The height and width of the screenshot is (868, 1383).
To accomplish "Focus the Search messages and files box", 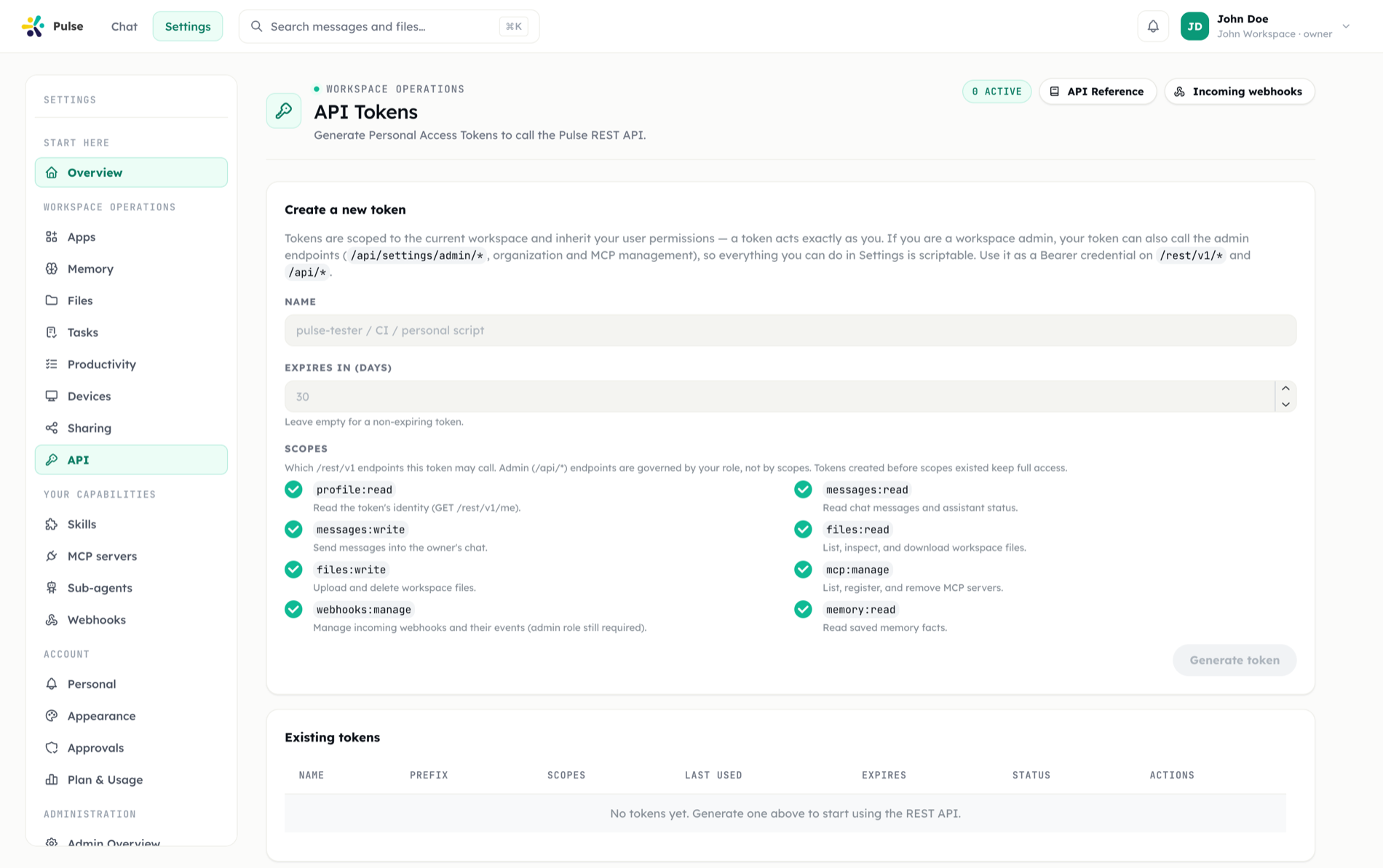I will pyautogui.click(x=389, y=26).
